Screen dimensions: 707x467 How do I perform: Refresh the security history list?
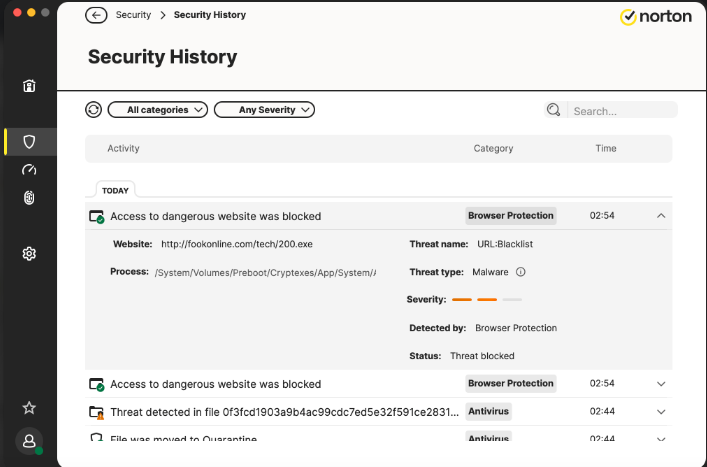(94, 110)
